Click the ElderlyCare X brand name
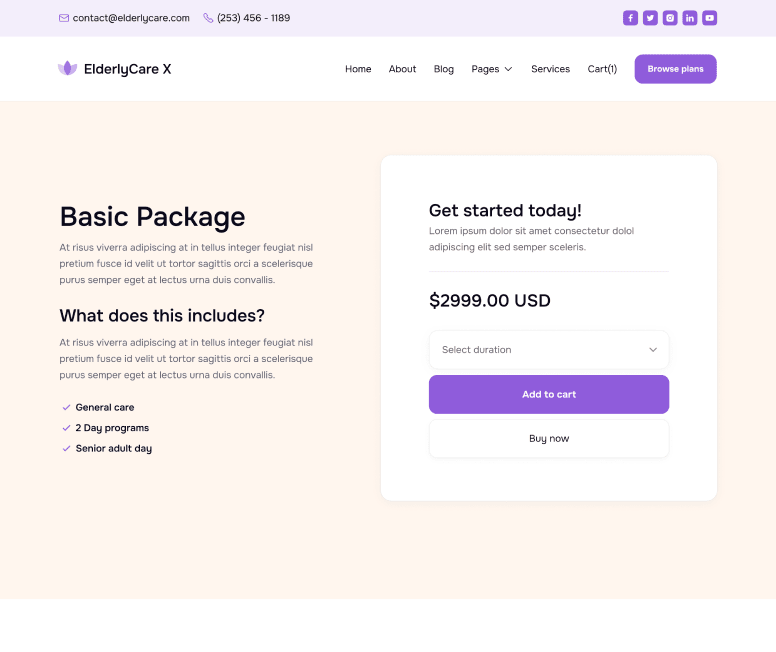Image resolution: width=776 pixels, height=652 pixels. tap(128, 69)
